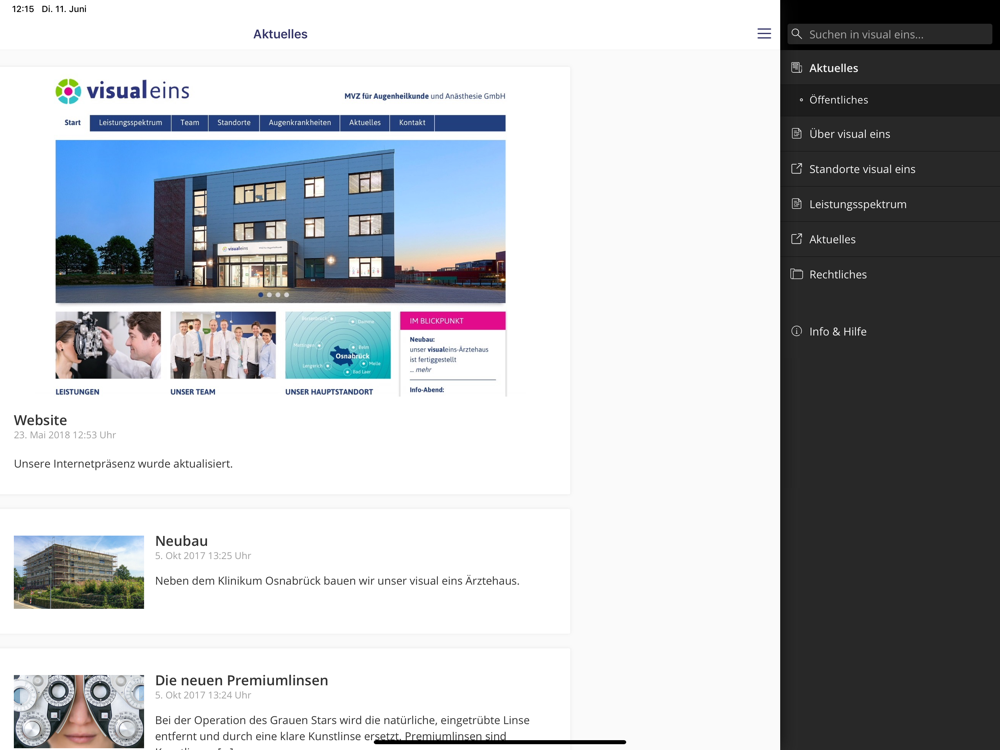Screen dimensions: 1000x750
Task: Open the hamburger menu icon
Action: 764,34
